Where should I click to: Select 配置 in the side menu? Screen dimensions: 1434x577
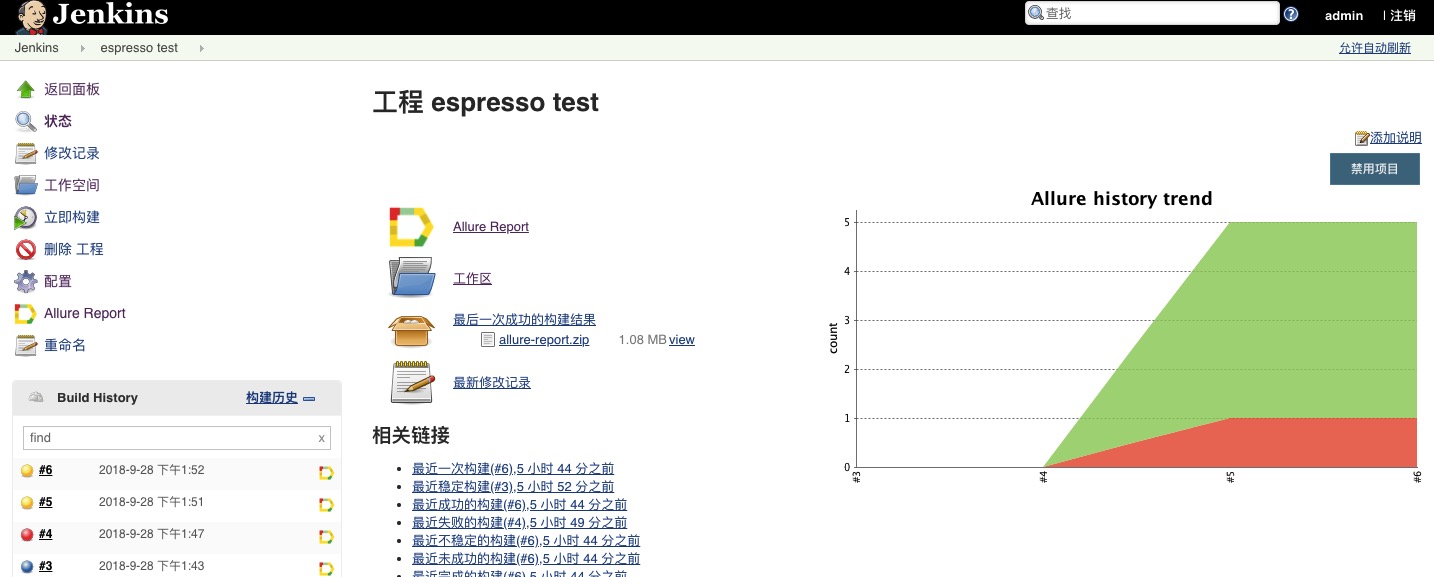pos(58,281)
